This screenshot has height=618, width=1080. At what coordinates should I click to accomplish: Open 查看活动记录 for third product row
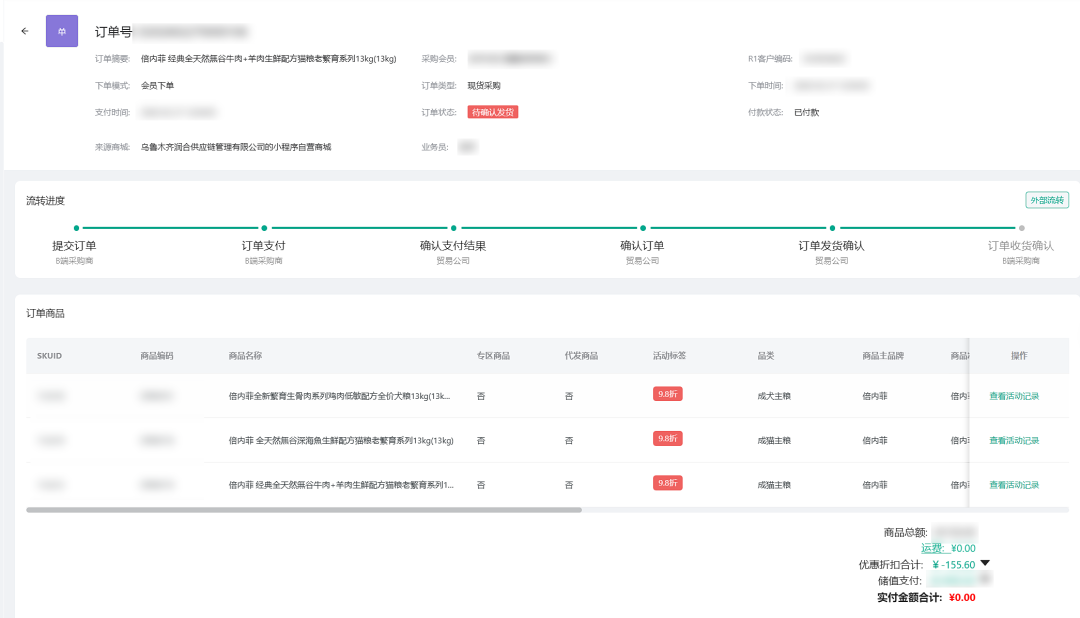coord(1014,485)
